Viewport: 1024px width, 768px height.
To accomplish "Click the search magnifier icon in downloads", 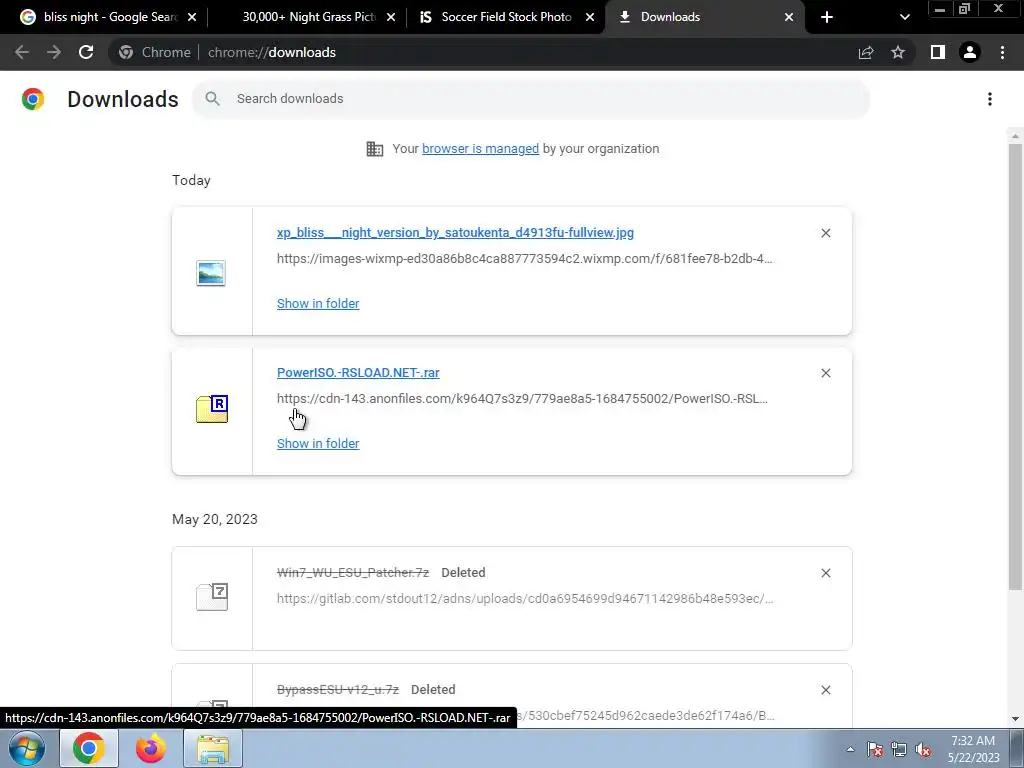I will [212, 99].
